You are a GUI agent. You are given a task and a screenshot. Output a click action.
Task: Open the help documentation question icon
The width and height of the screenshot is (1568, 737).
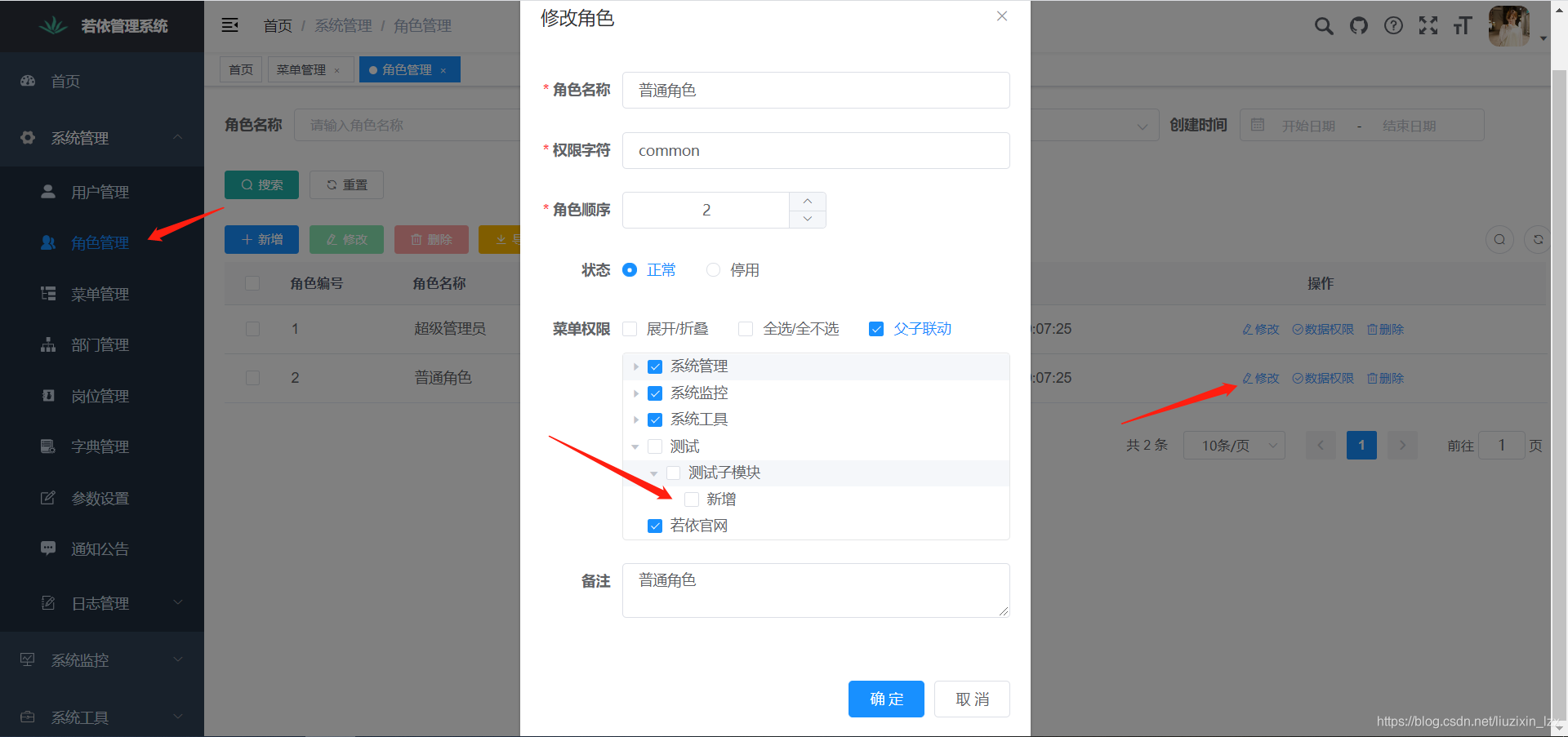coord(1393,26)
